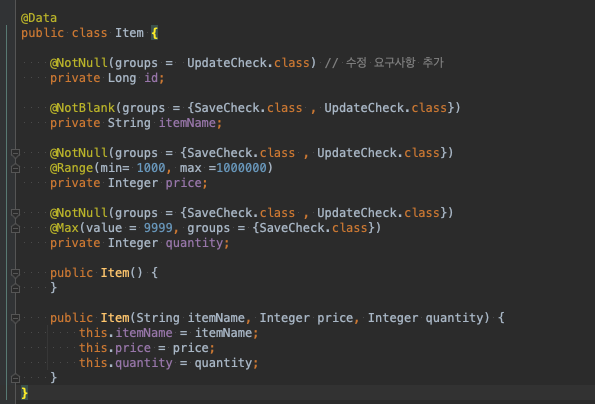Click the max value 1000000 in @Range
This screenshot has width=595, height=404.
pyautogui.click(x=242, y=168)
